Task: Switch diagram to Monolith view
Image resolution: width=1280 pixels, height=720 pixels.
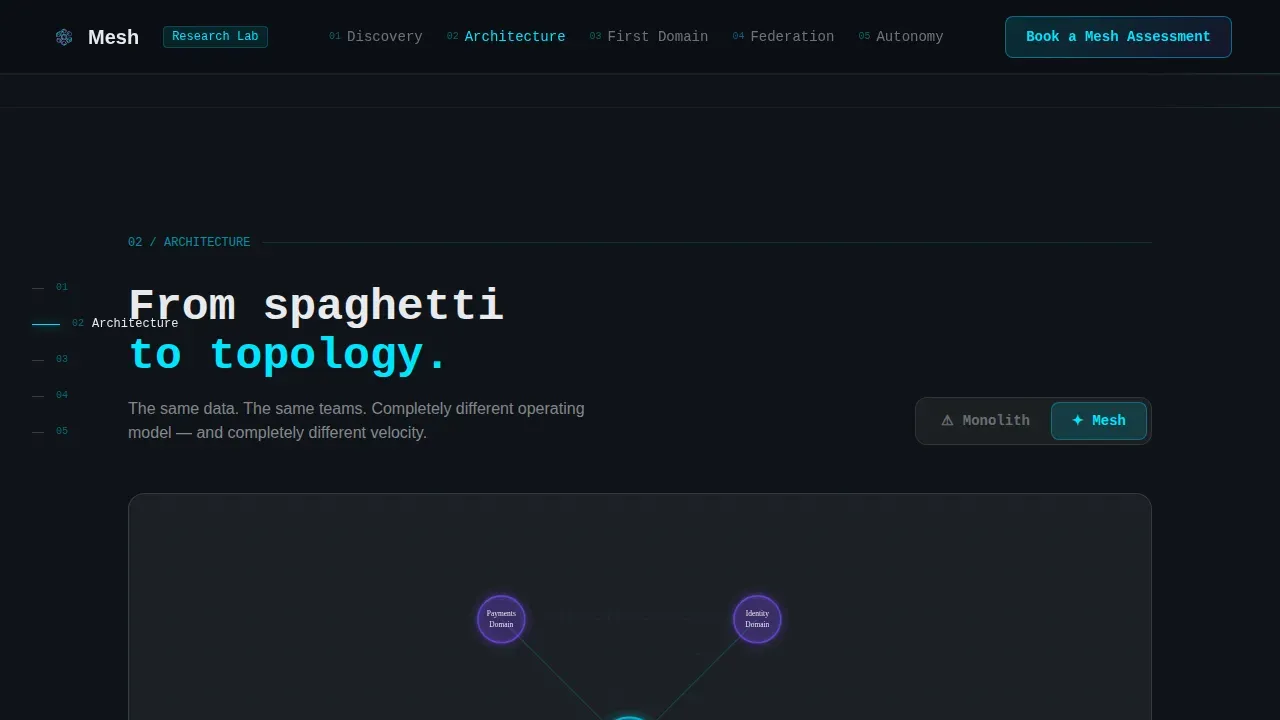Action: pyautogui.click(x=985, y=421)
